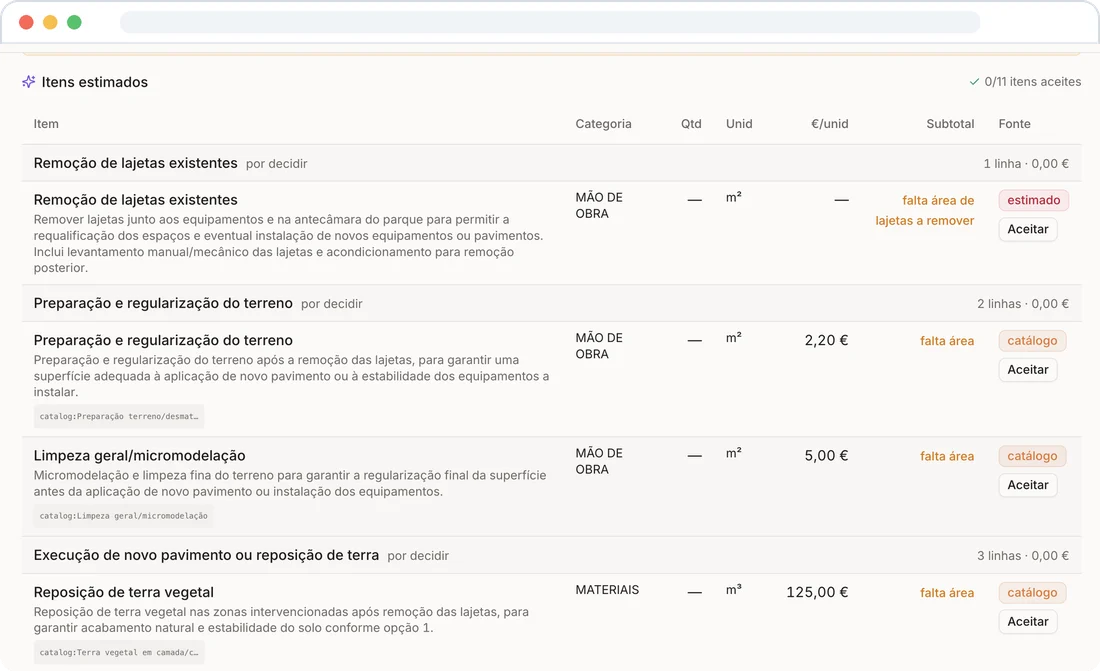This screenshot has width=1100, height=671.
Task: Click the MATERIAIS category cell
Action: [x=608, y=590]
